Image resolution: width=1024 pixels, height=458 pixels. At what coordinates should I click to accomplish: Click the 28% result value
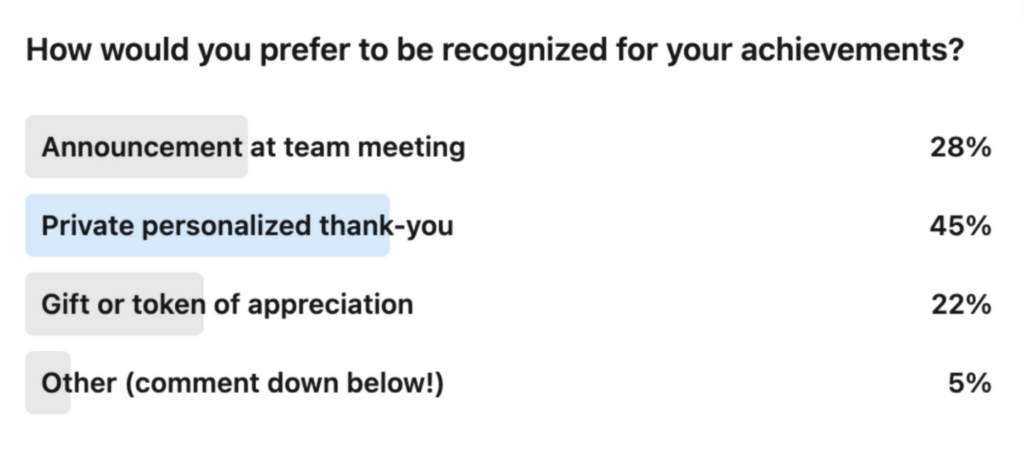[960, 148]
